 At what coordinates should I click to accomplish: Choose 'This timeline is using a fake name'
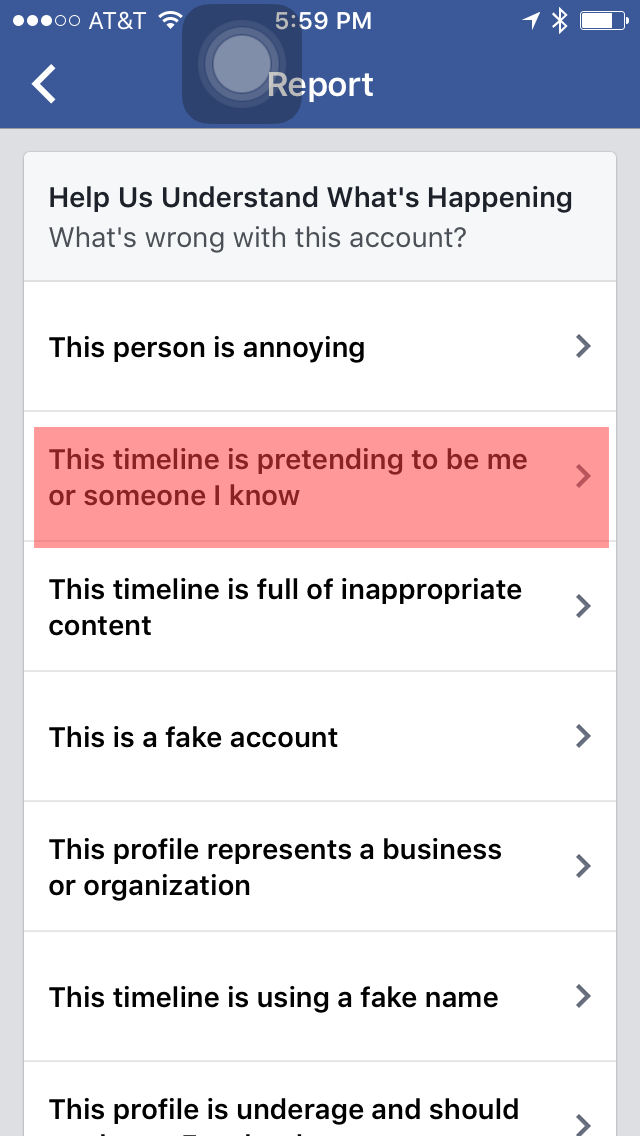[x=273, y=997]
